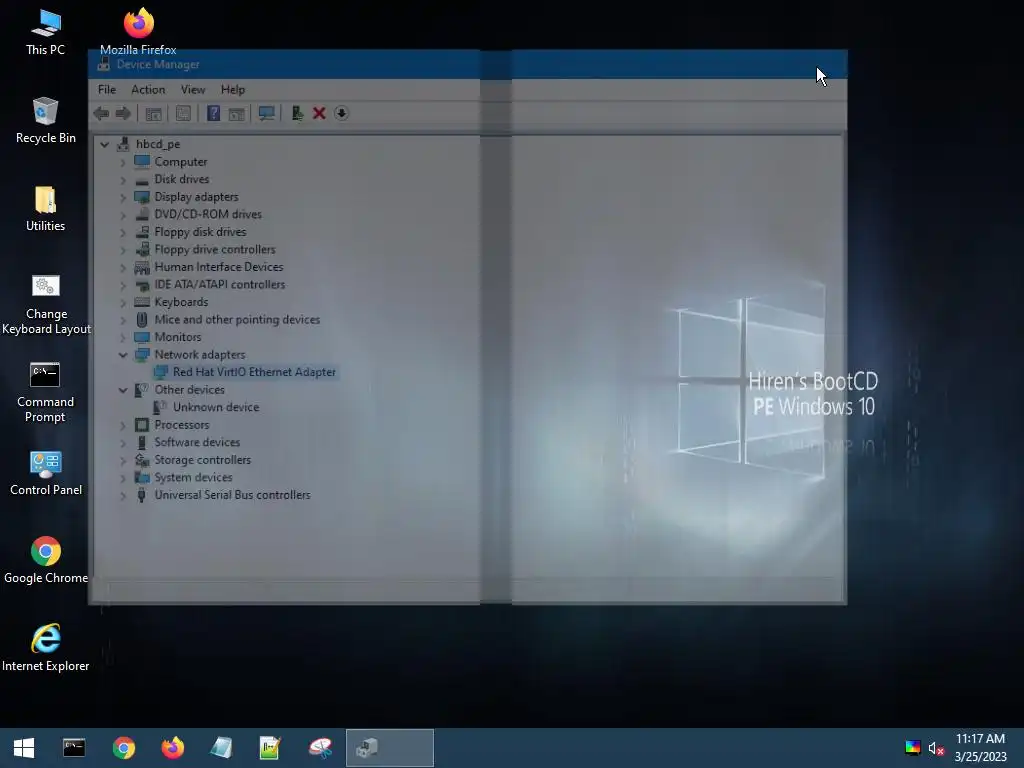1024x768 pixels.
Task: Select the Unknown device entry
Action: pos(216,408)
